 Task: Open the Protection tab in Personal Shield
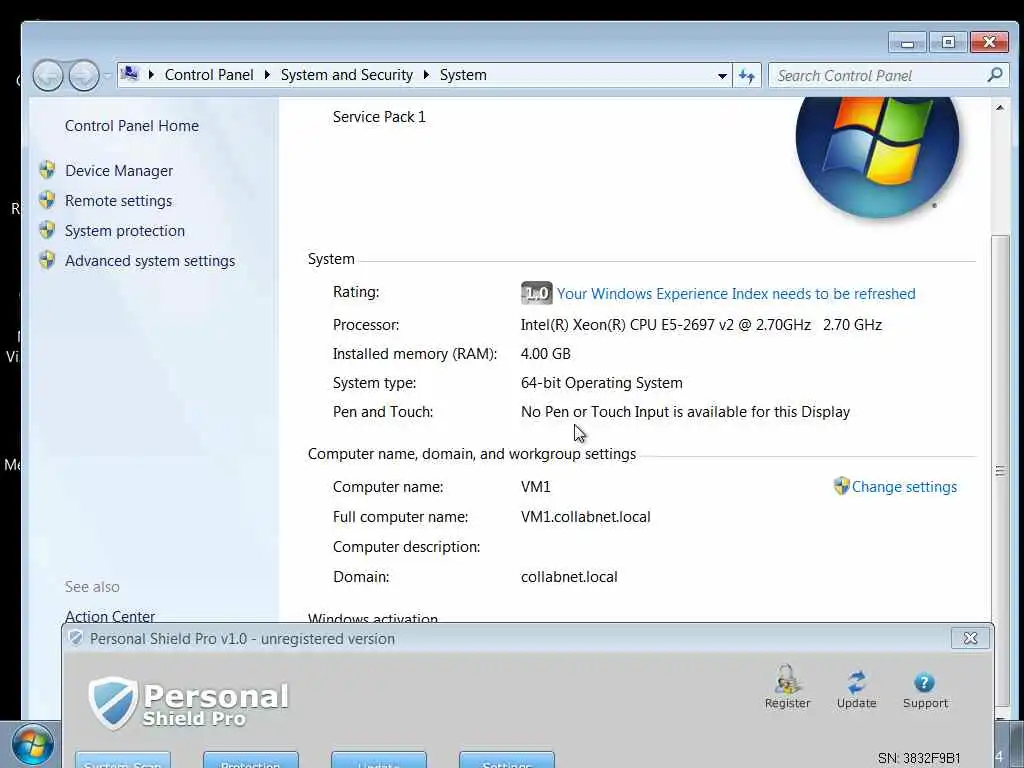pyautogui.click(x=250, y=760)
